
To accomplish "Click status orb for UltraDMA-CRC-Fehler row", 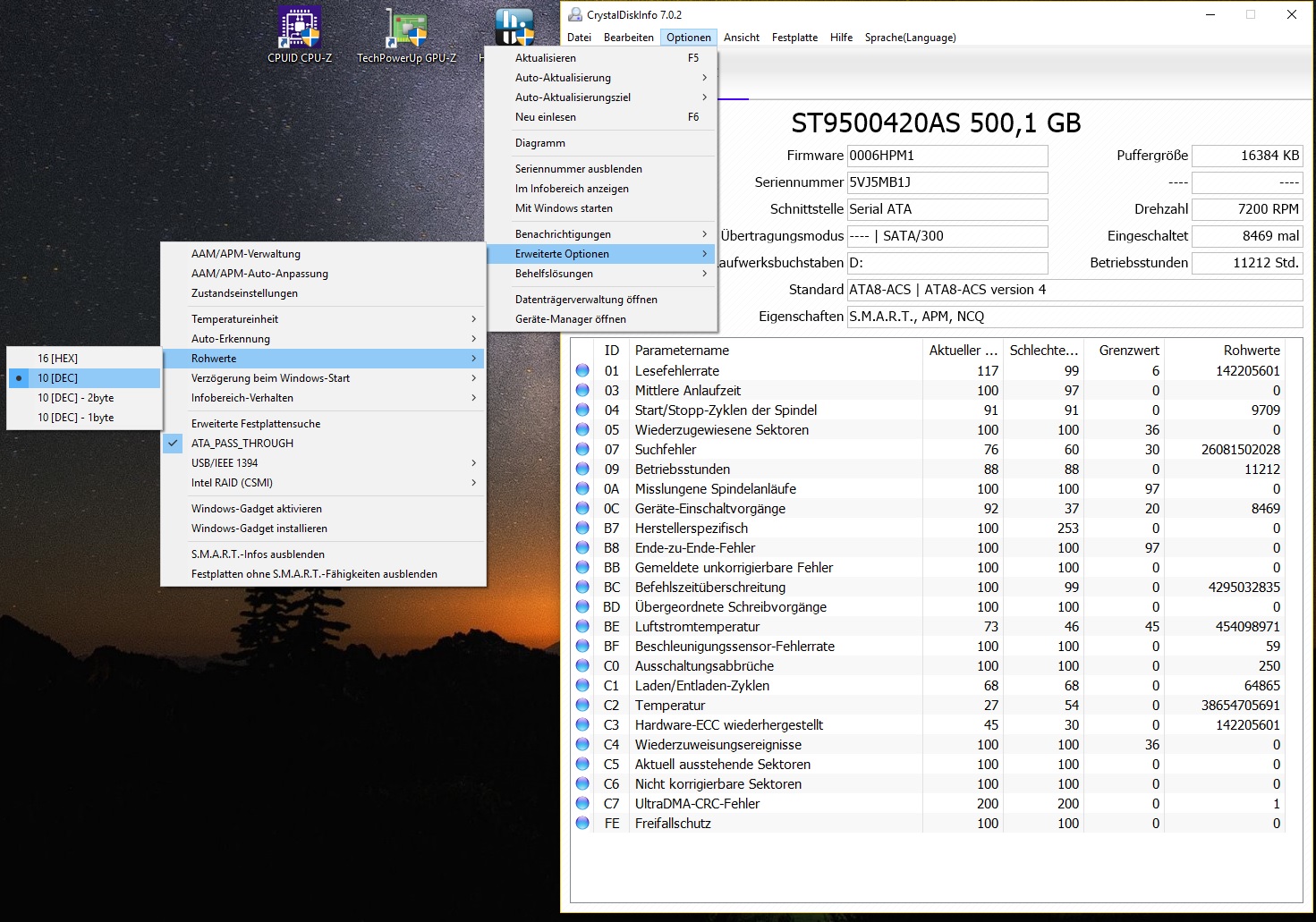I will click(582, 803).
